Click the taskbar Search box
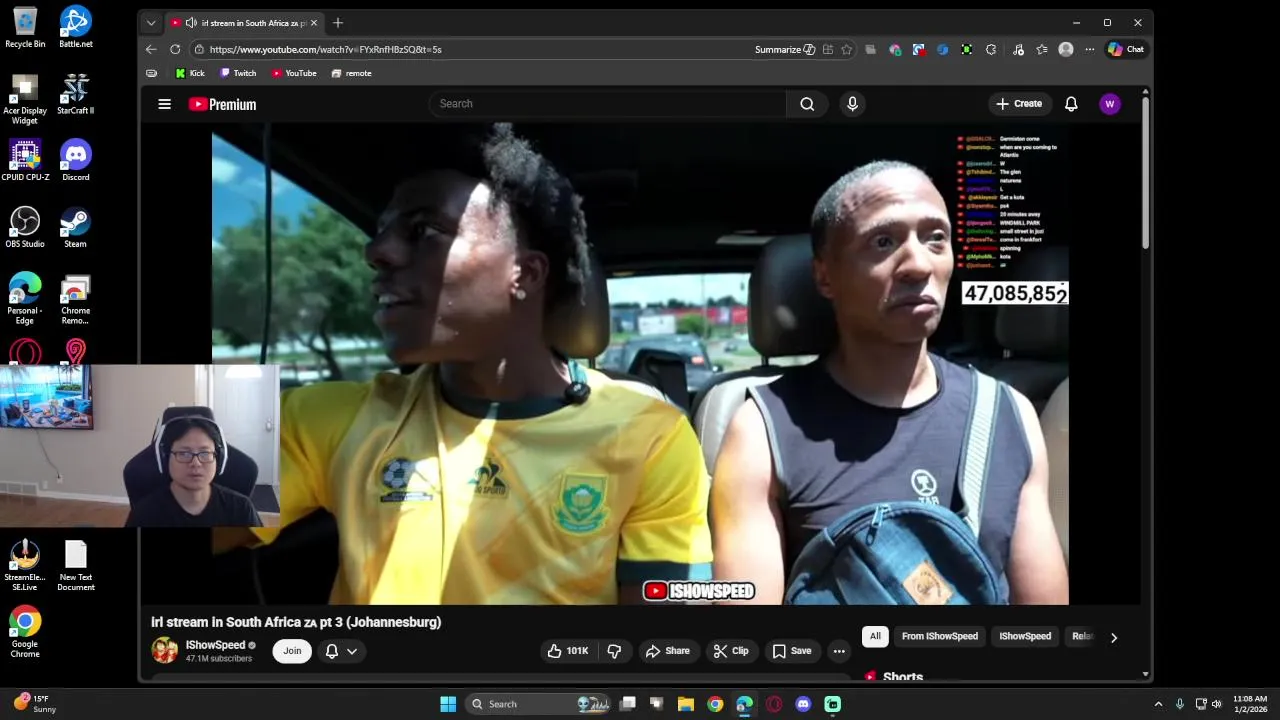 click(x=538, y=704)
